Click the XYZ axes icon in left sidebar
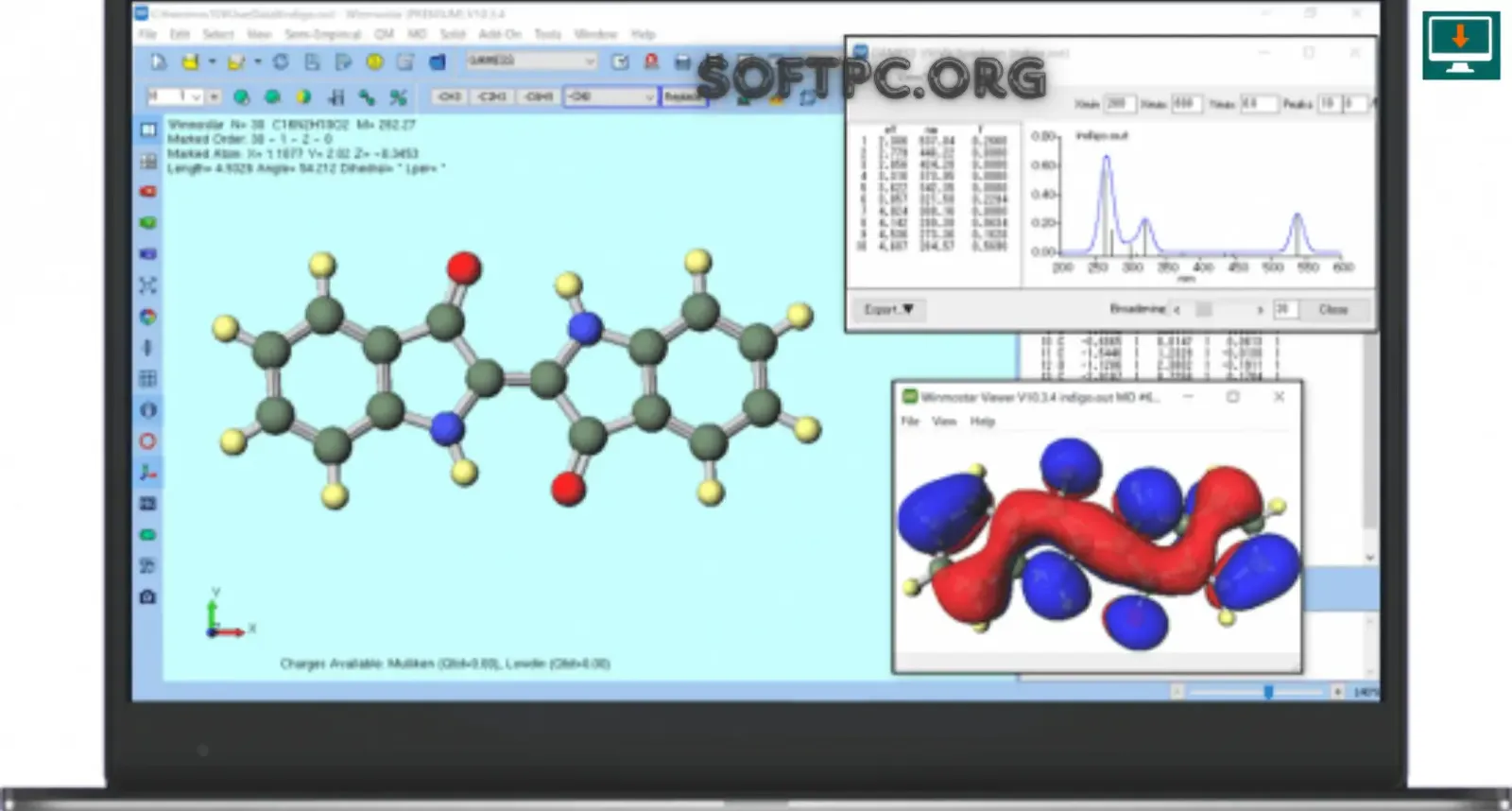The width and height of the screenshot is (1512, 811). [148, 472]
